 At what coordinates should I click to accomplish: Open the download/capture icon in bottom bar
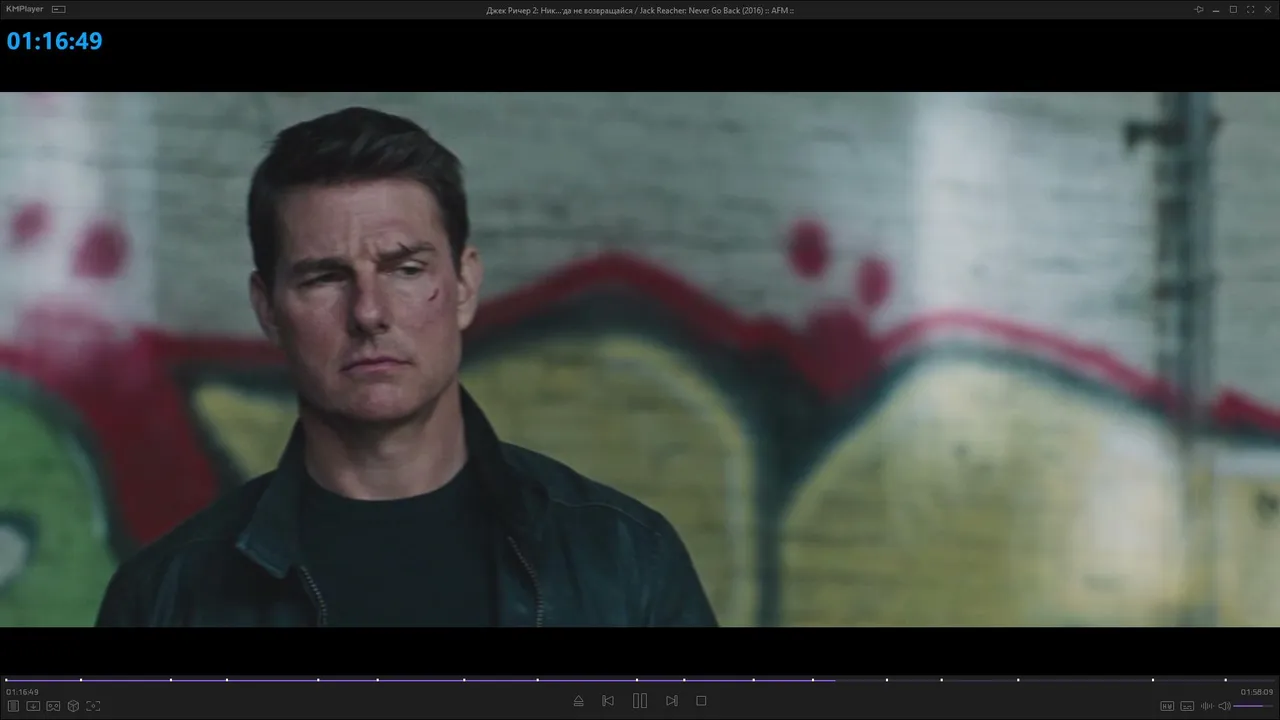pos(33,706)
